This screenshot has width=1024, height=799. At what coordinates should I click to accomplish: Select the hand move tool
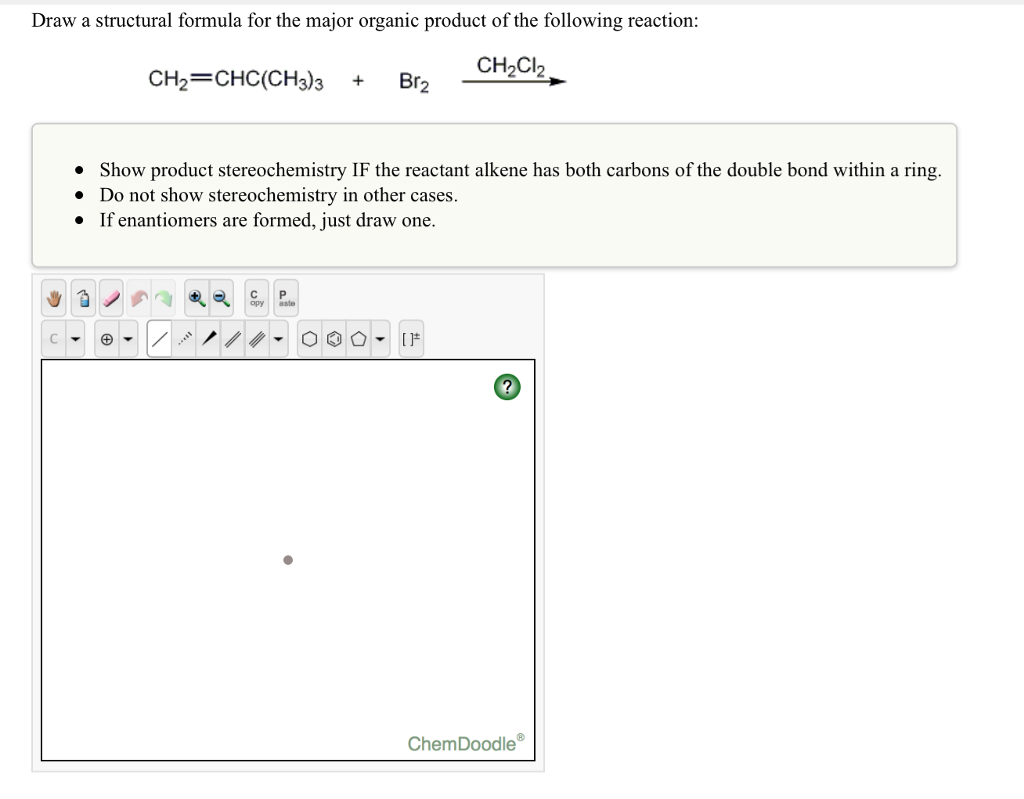[54, 299]
